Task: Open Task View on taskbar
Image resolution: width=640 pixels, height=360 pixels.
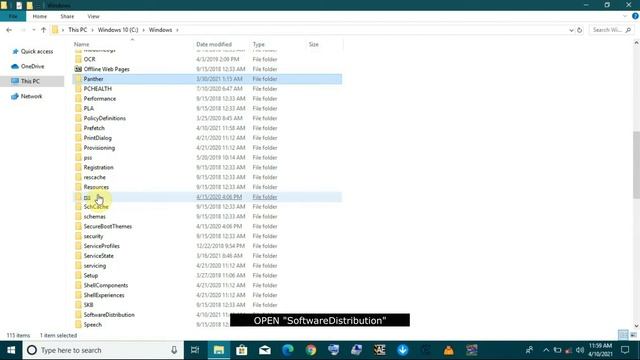Action: pyautogui.click(x=195, y=350)
